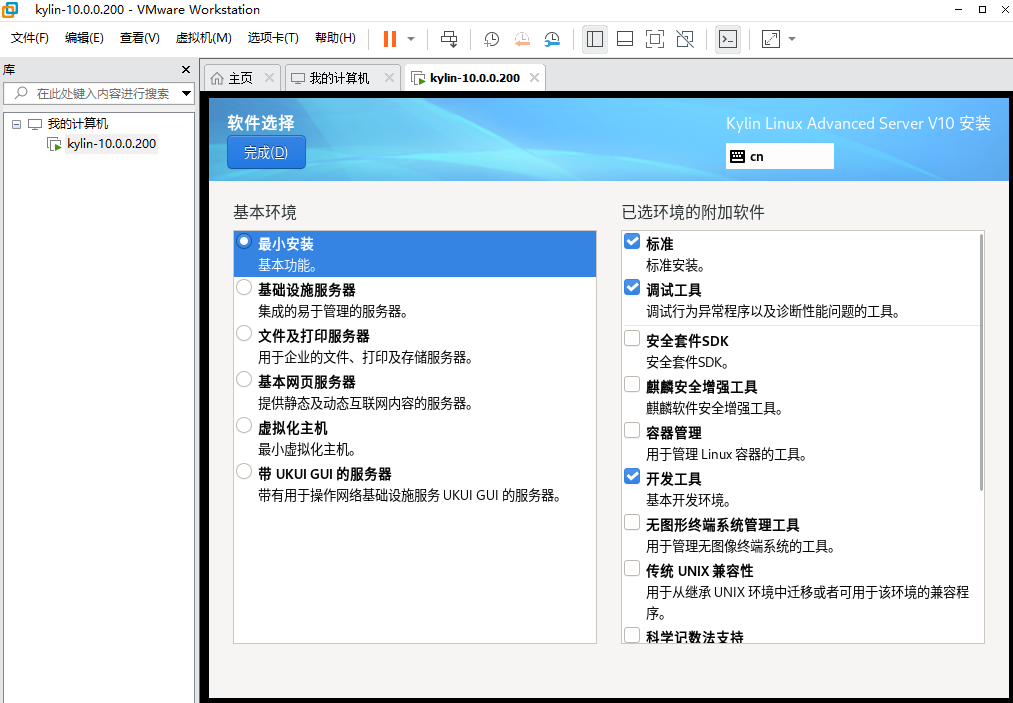Screen dimensions: 1013x703
Task: Select kylin-10.0.0.200 in the library tree
Action: point(112,143)
